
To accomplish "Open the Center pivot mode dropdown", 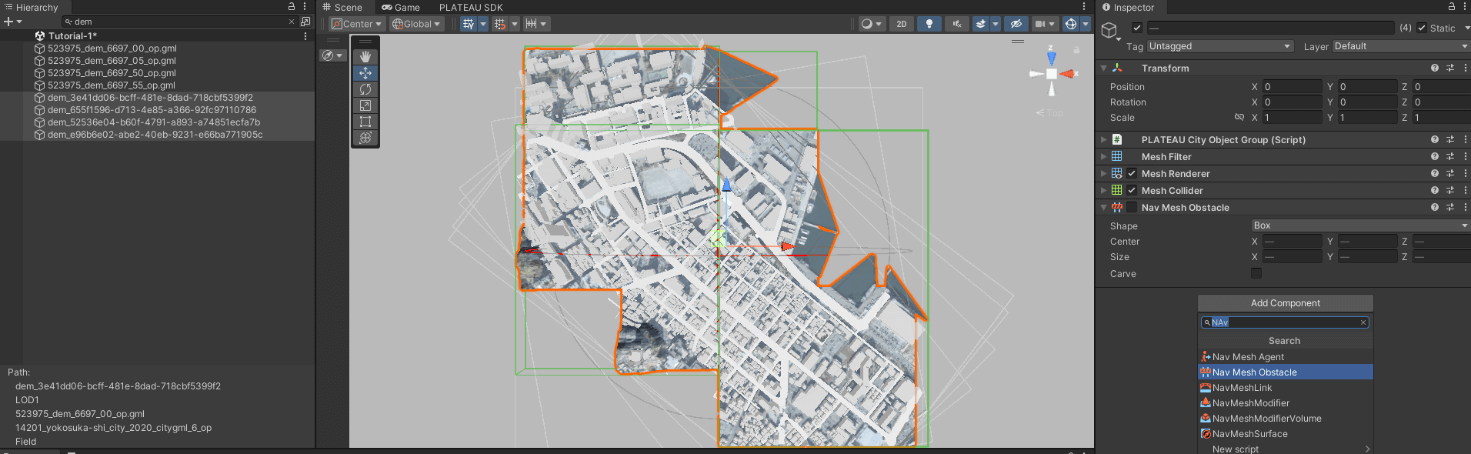I will pyautogui.click(x=357, y=24).
